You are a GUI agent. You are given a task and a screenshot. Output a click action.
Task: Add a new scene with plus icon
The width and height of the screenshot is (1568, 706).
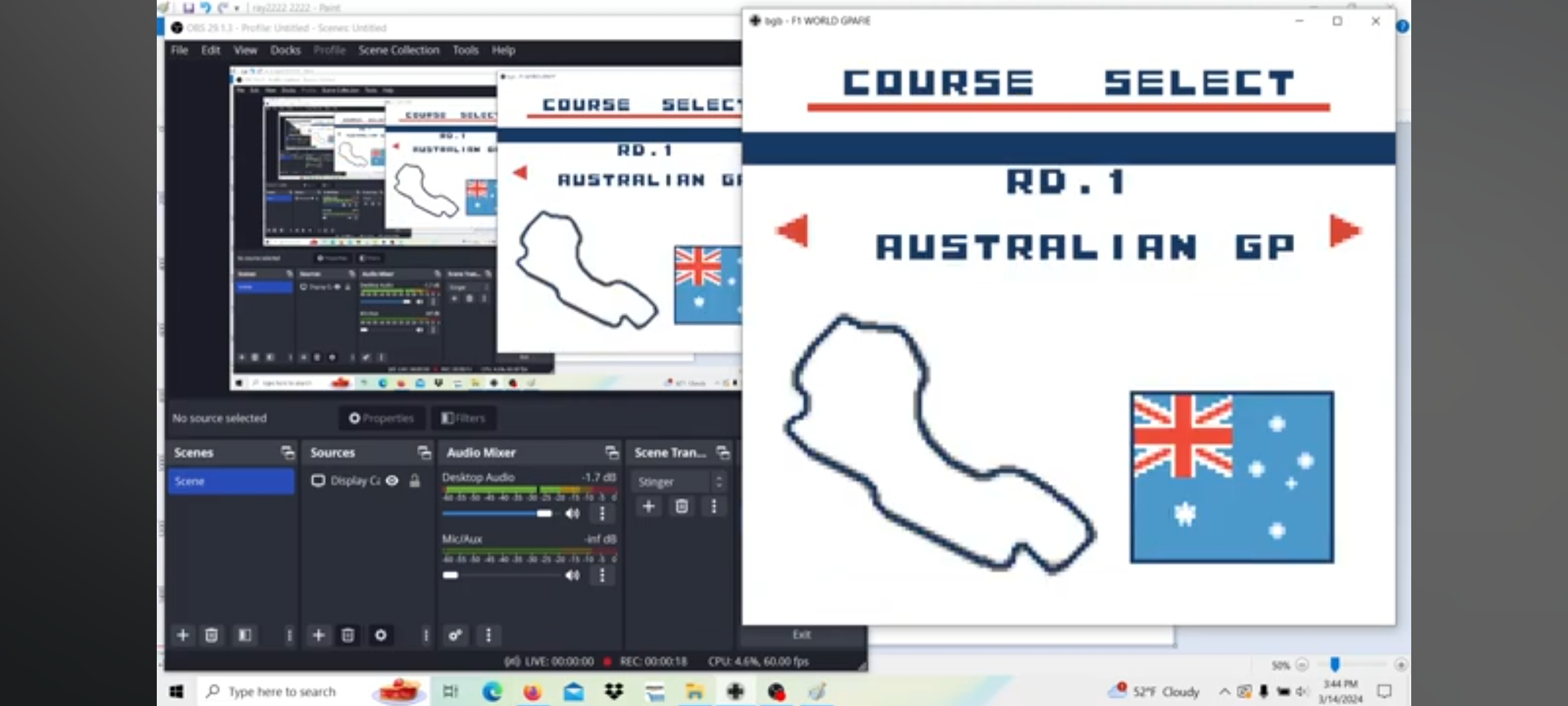pos(183,635)
